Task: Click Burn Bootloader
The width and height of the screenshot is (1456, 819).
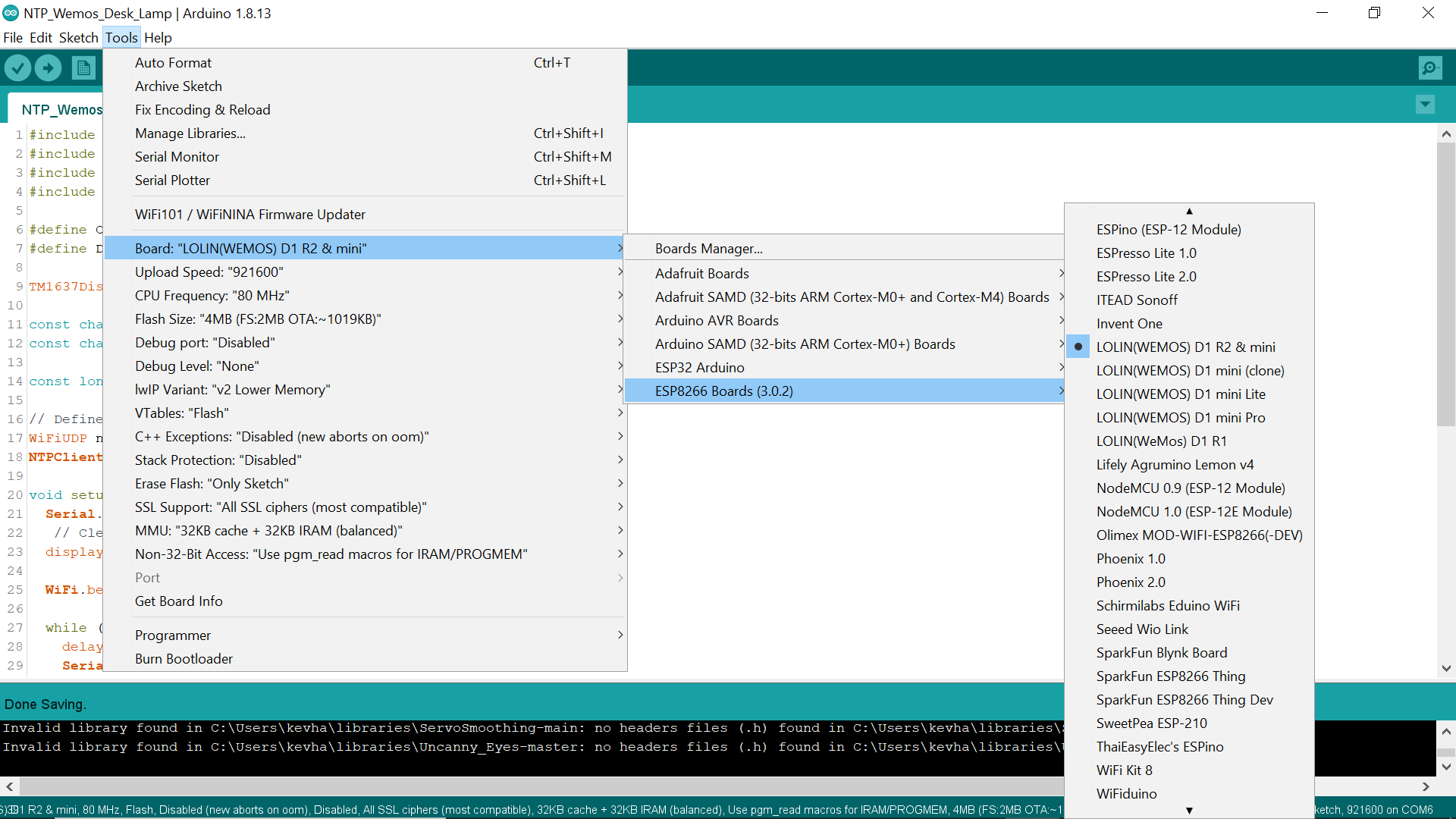Action: (x=184, y=658)
